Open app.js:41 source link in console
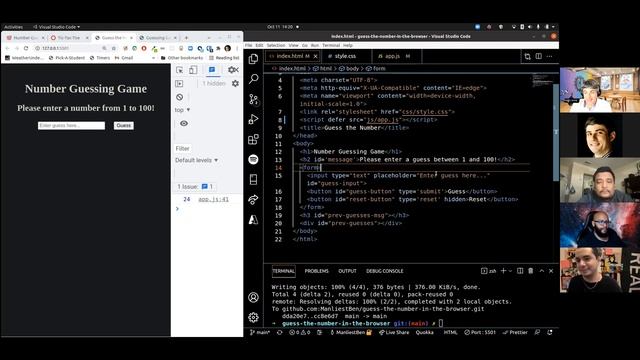The width and height of the screenshot is (640, 360). click(213, 199)
